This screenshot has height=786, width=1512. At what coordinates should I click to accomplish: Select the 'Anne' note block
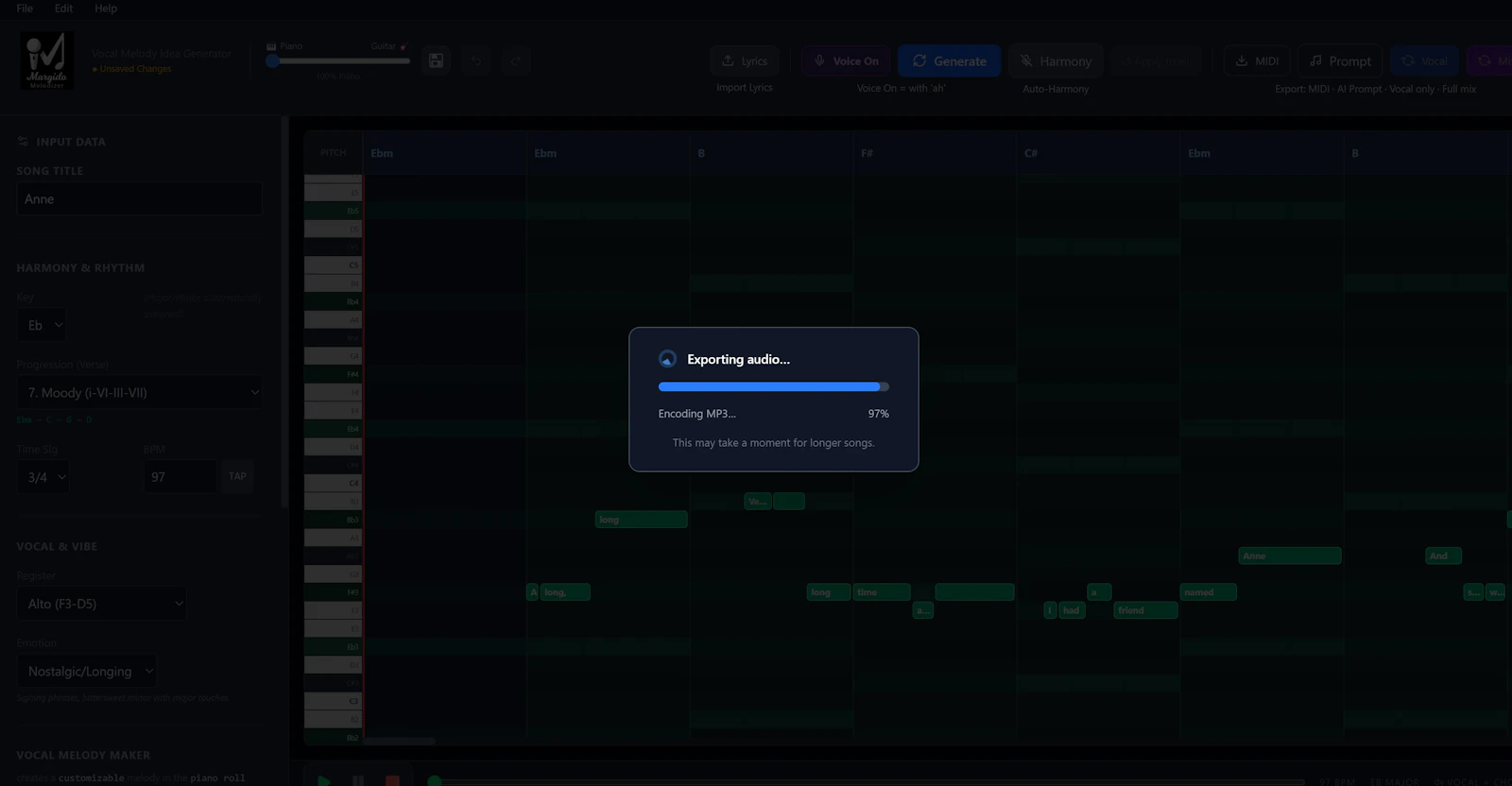[1290, 555]
